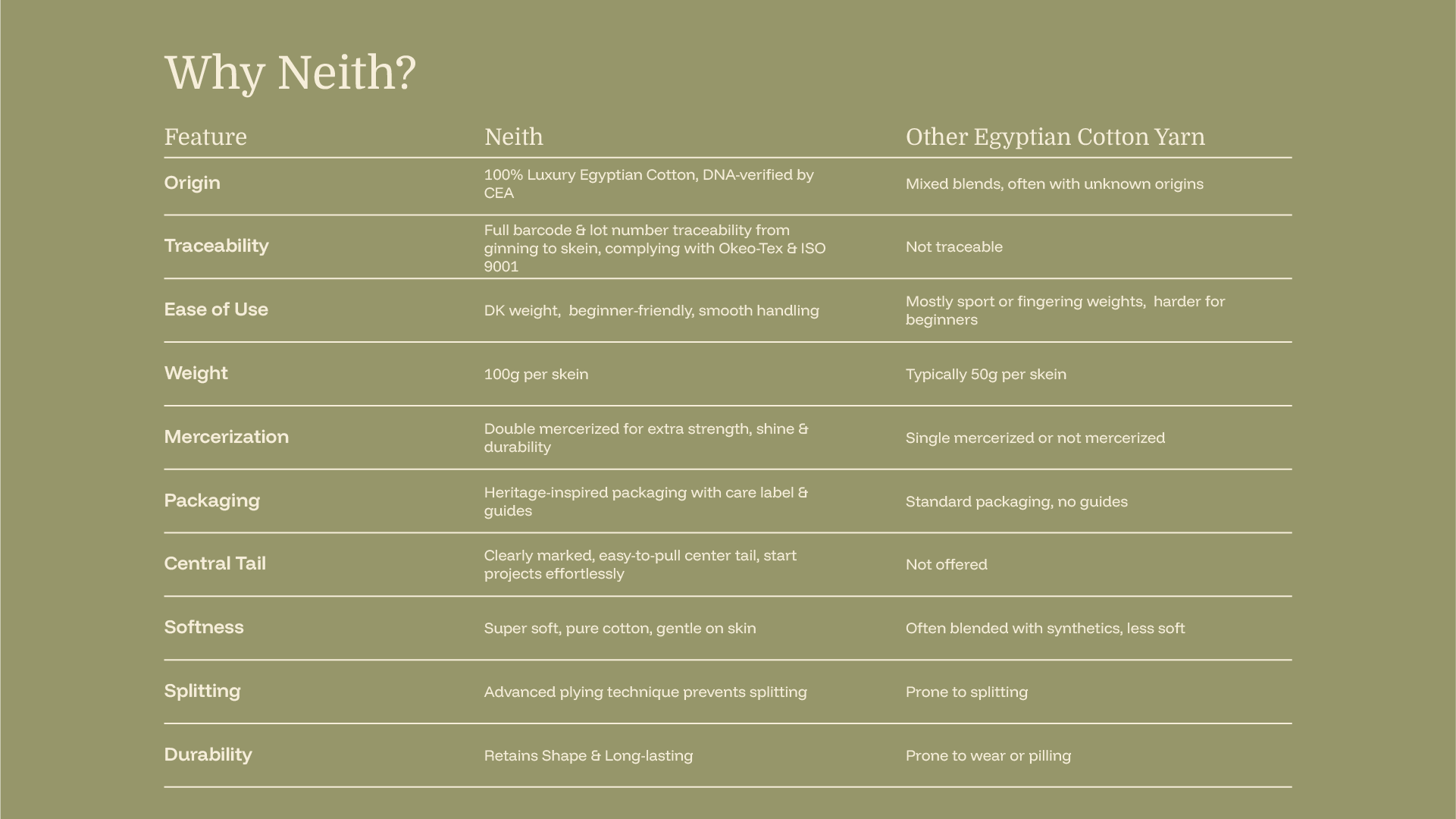Viewport: 1456px width, 819px height.
Task: Click the Mercerization row label
Action: (x=226, y=438)
